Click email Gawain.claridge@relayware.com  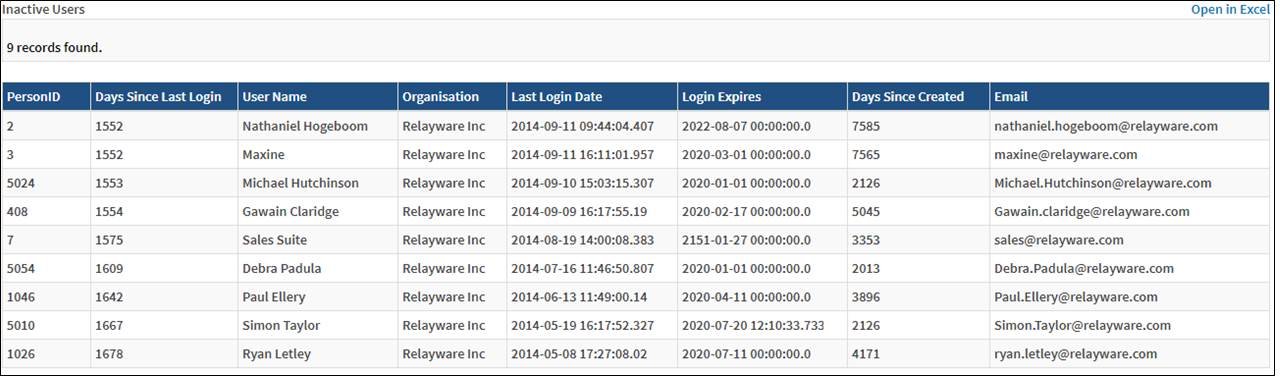[1092, 212]
